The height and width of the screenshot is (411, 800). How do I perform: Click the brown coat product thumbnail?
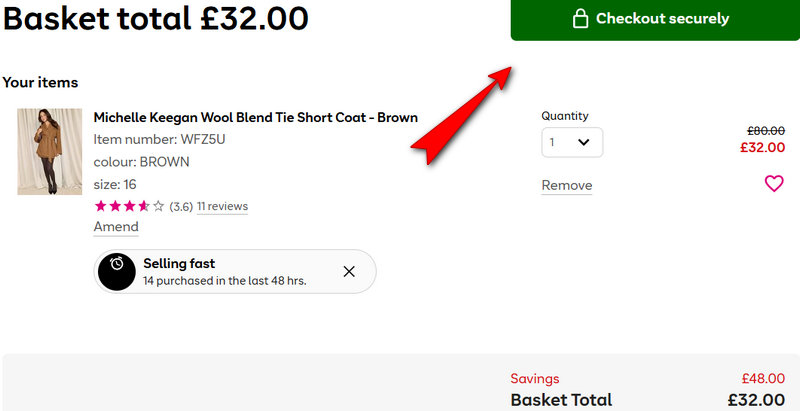pyautogui.click(x=49, y=151)
